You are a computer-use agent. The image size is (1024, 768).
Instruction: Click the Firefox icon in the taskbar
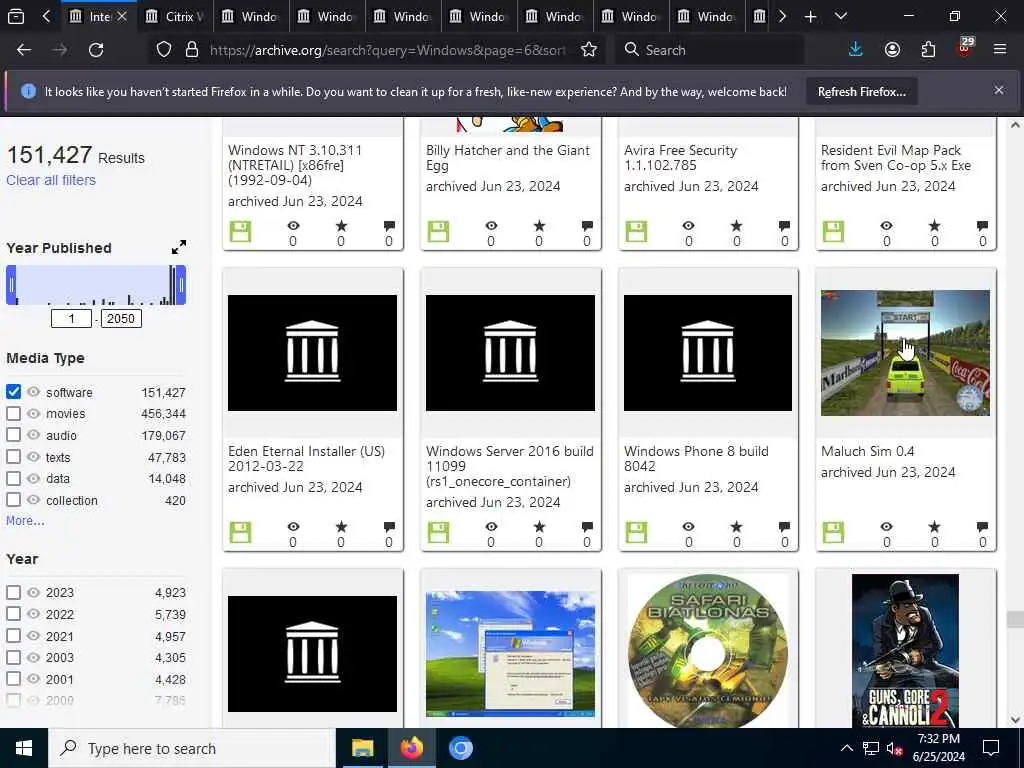pyautogui.click(x=411, y=748)
